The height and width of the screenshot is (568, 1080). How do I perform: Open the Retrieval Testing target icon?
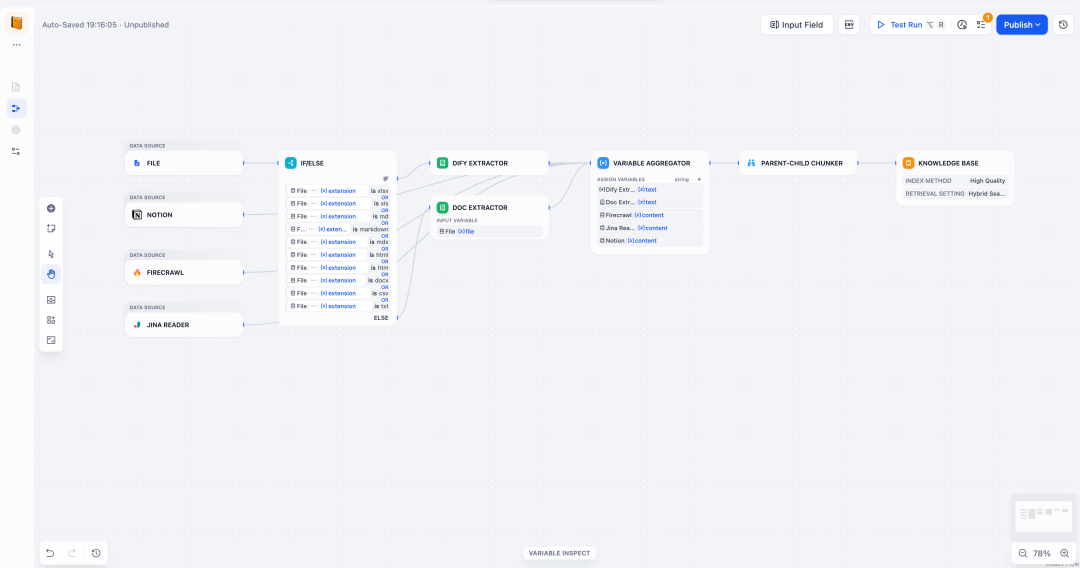[x=16, y=129]
